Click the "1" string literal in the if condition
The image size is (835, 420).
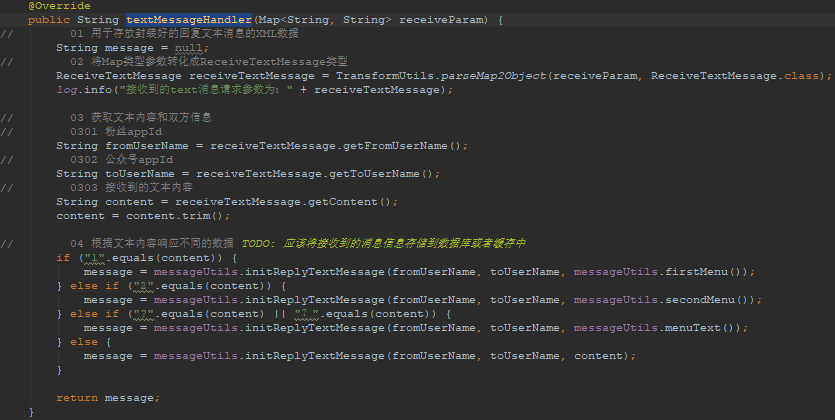pyautogui.click(x=95, y=258)
